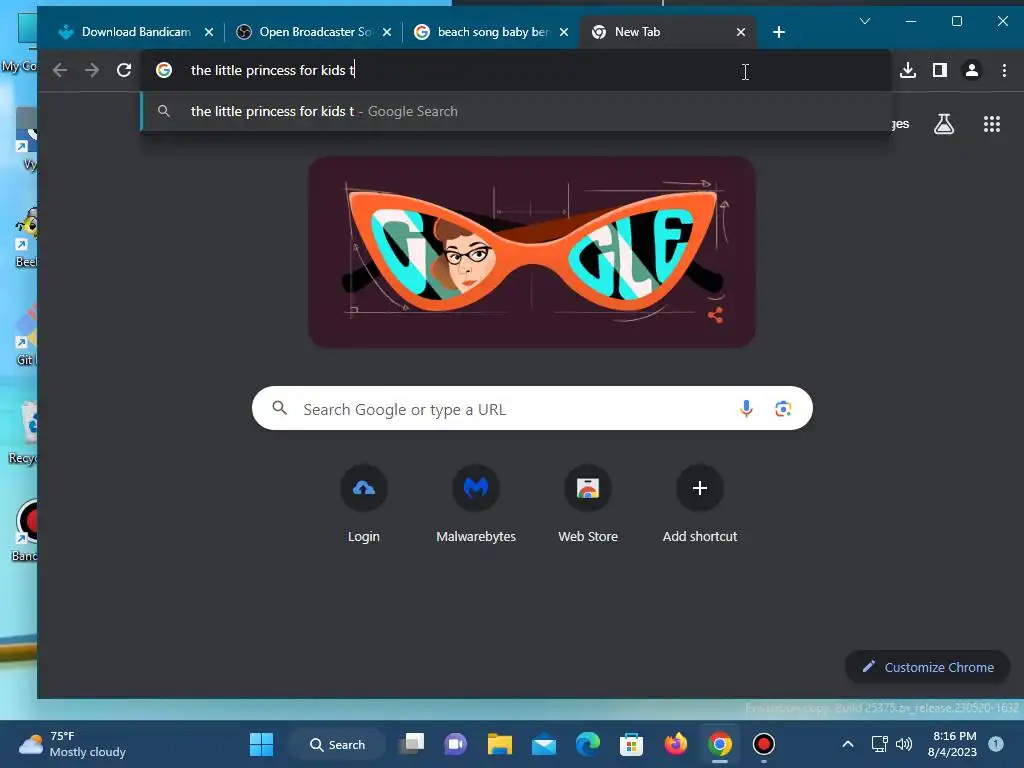Open the profile avatar icon

point(972,70)
